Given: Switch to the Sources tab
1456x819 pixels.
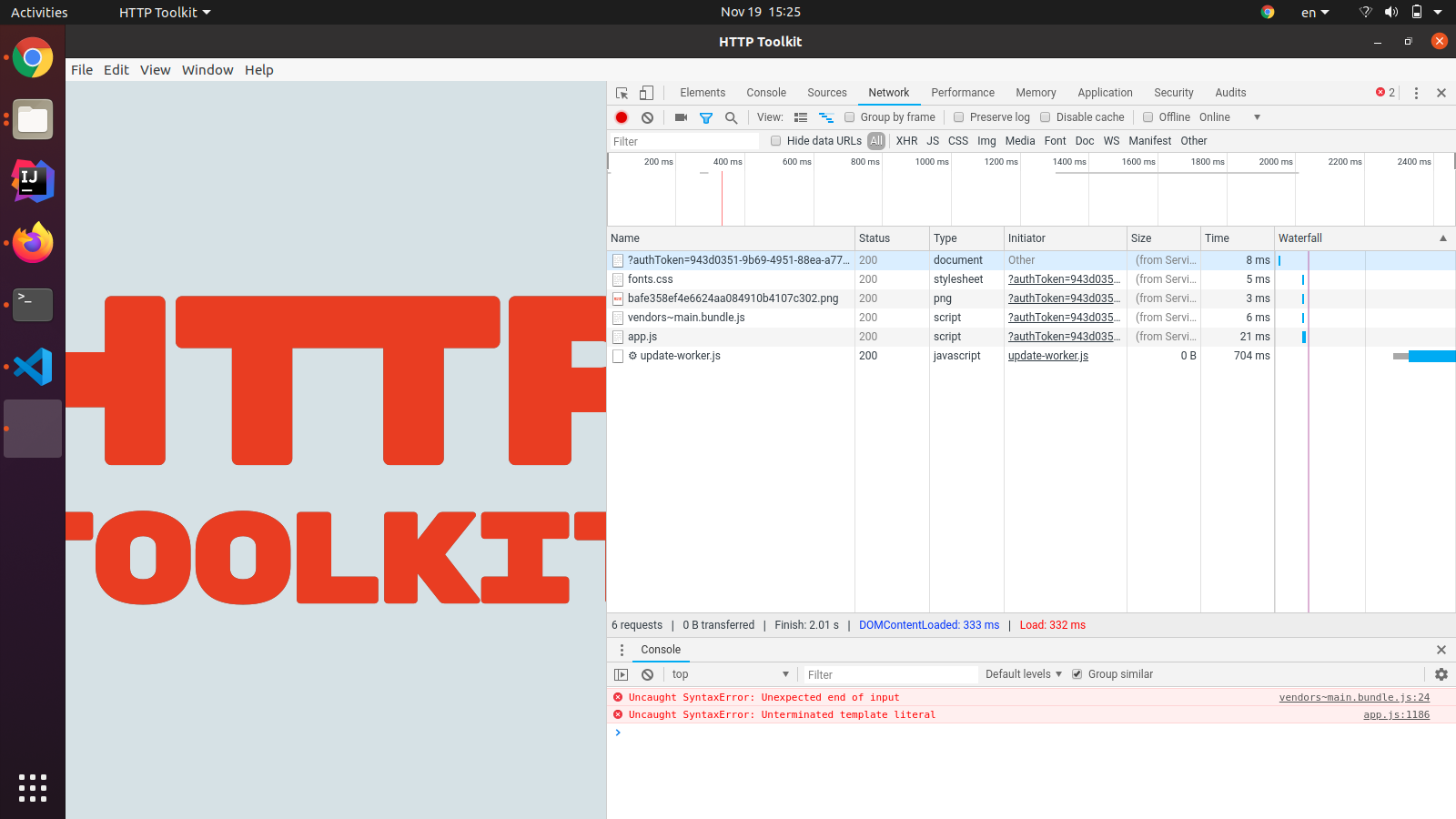Looking at the screenshot, I should (x=826, y=92).
